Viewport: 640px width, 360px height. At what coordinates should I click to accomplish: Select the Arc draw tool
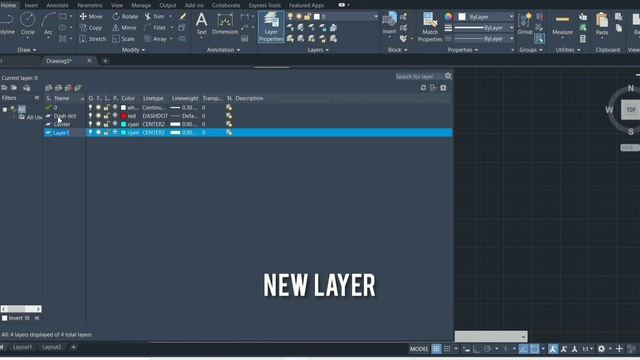tap(48, 23)
